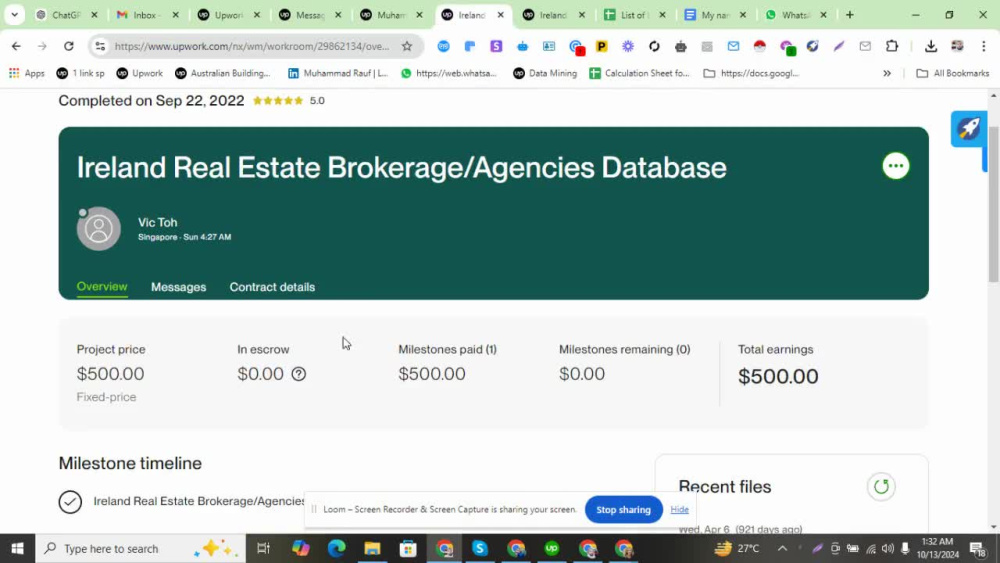Open Windows Start menu
Viewport: 1000px width, 563px height.
pyautogui.click(x=17, y=548)
